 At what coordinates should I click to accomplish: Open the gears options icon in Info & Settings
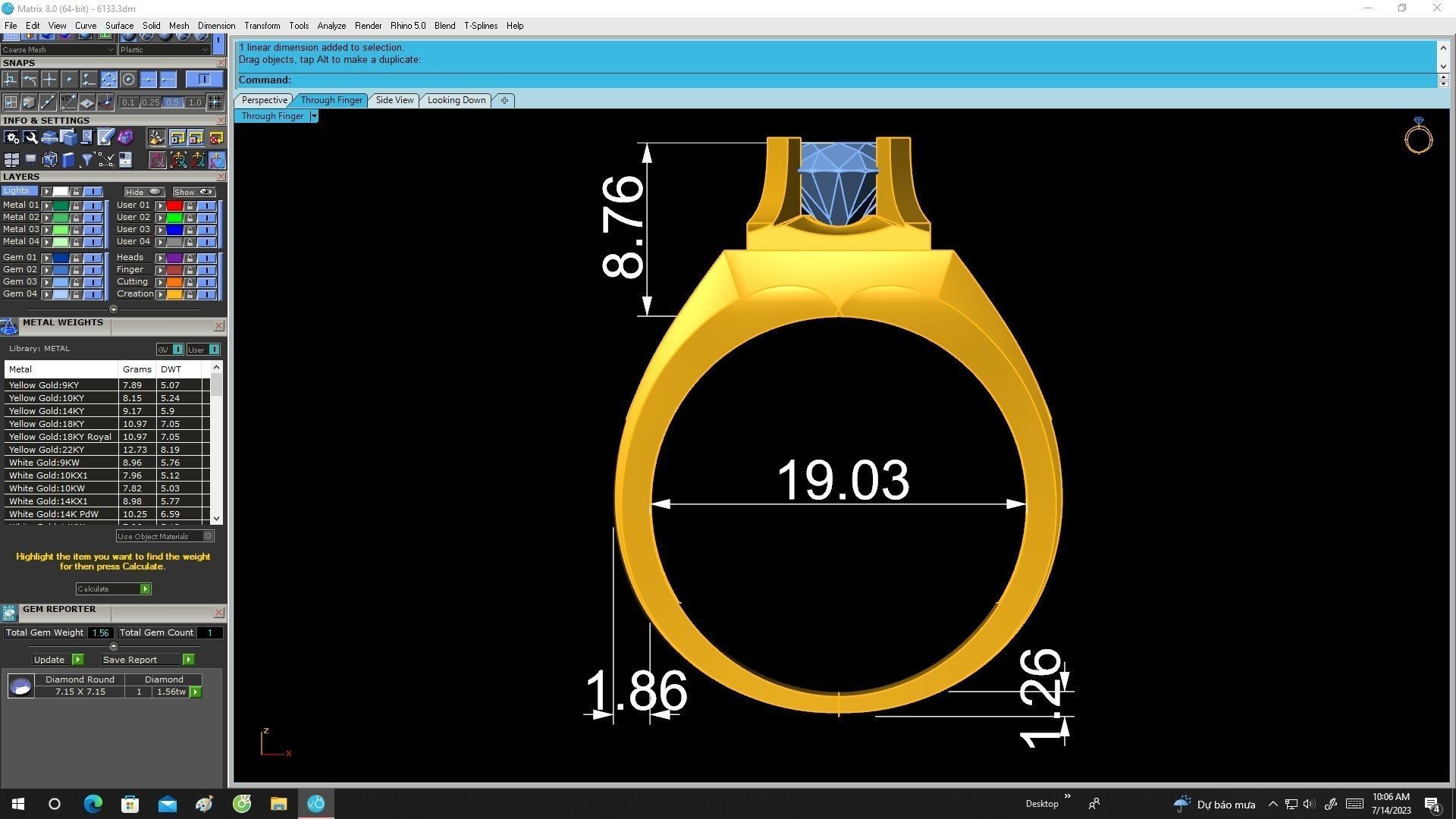click(11, 137)
